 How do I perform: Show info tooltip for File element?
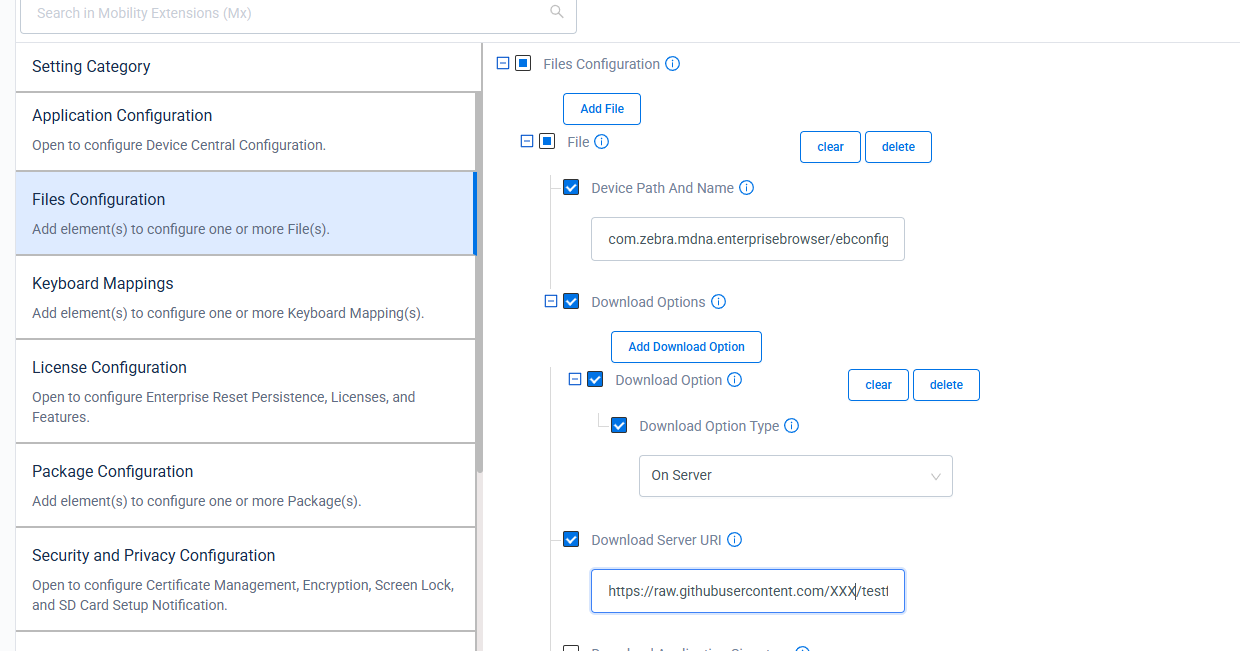pyautogui.click(x=602, y=142)
